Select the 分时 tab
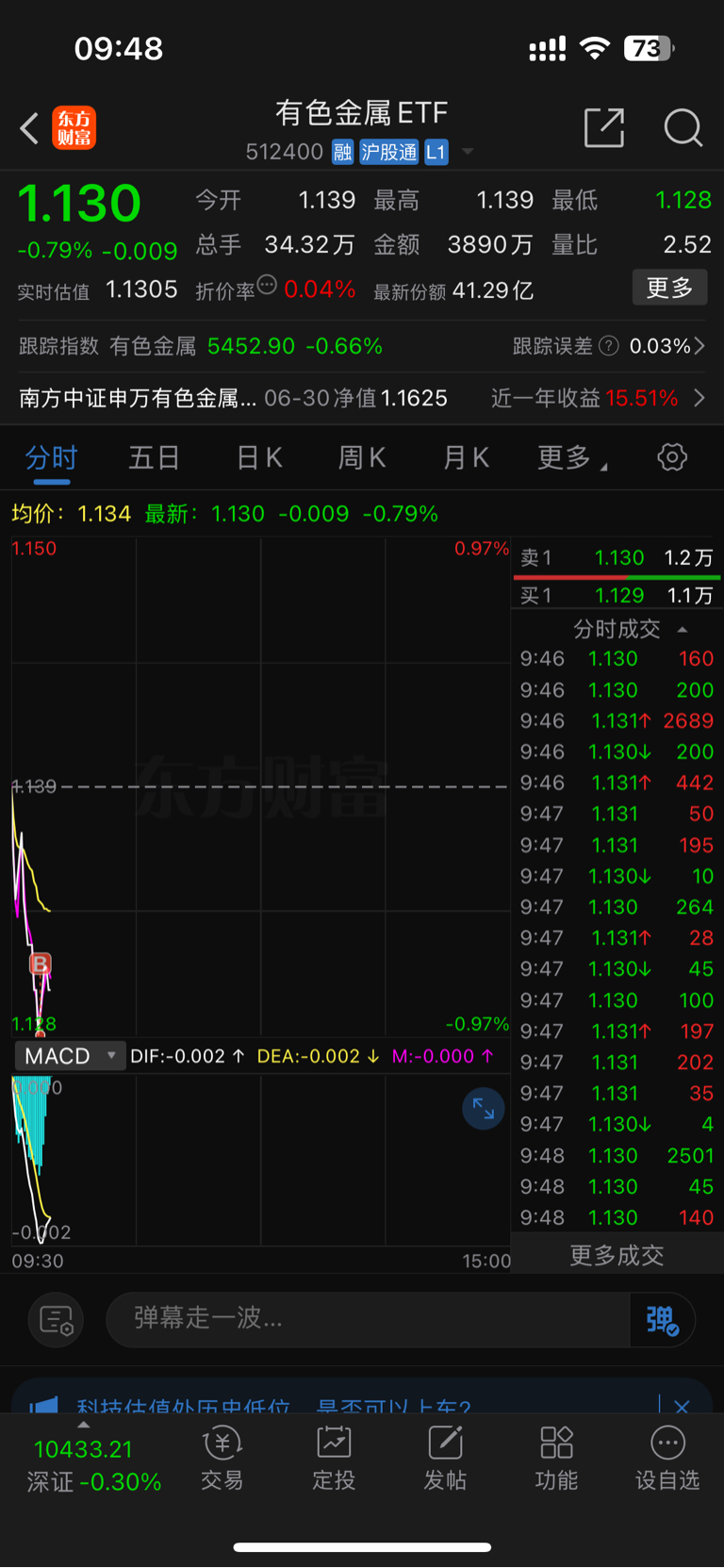Screen dimensions: 724x1568 pyautogui.click(x=51, y=458)
